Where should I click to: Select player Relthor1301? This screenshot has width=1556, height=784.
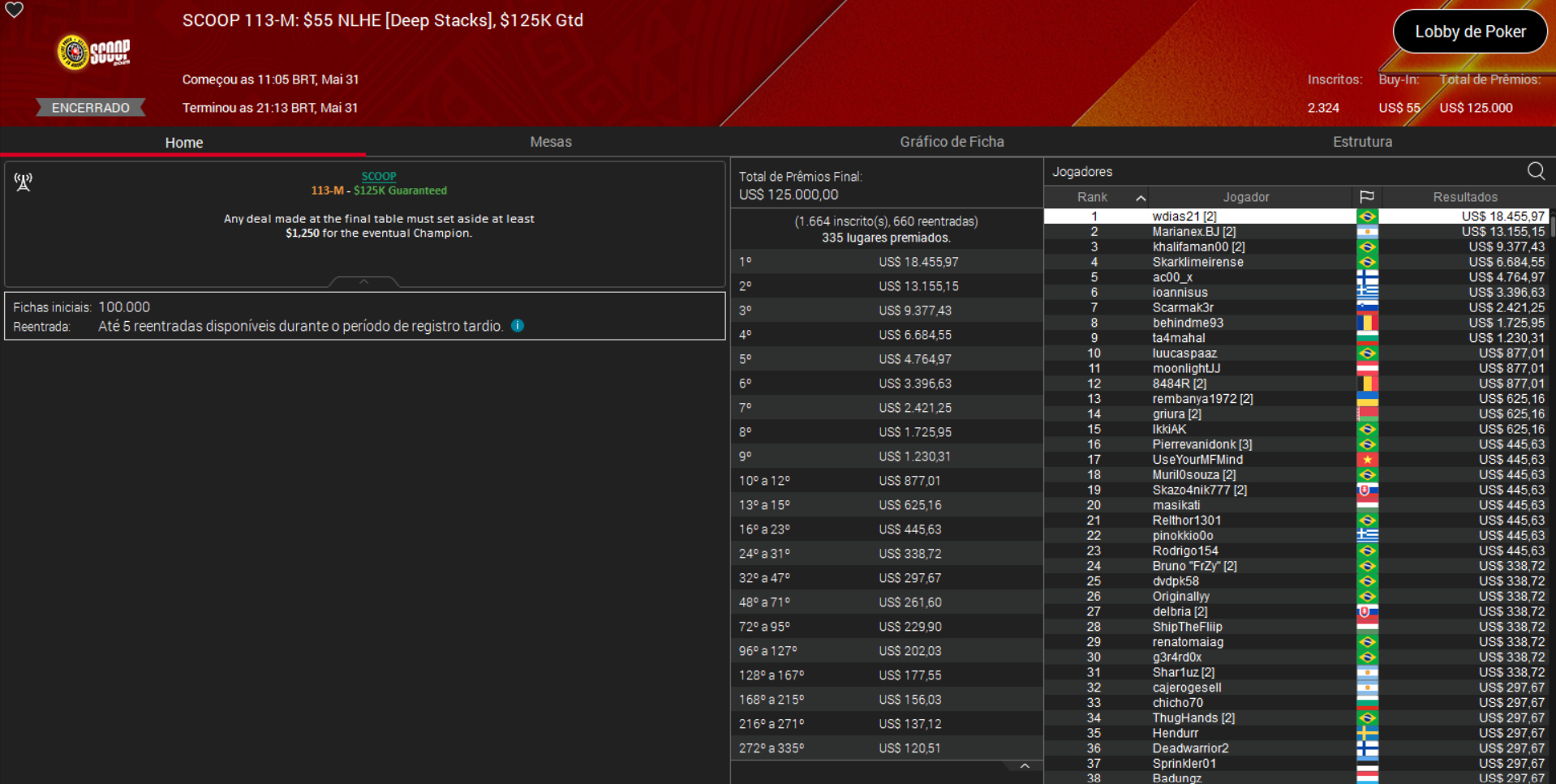[x=1186, y=521]
